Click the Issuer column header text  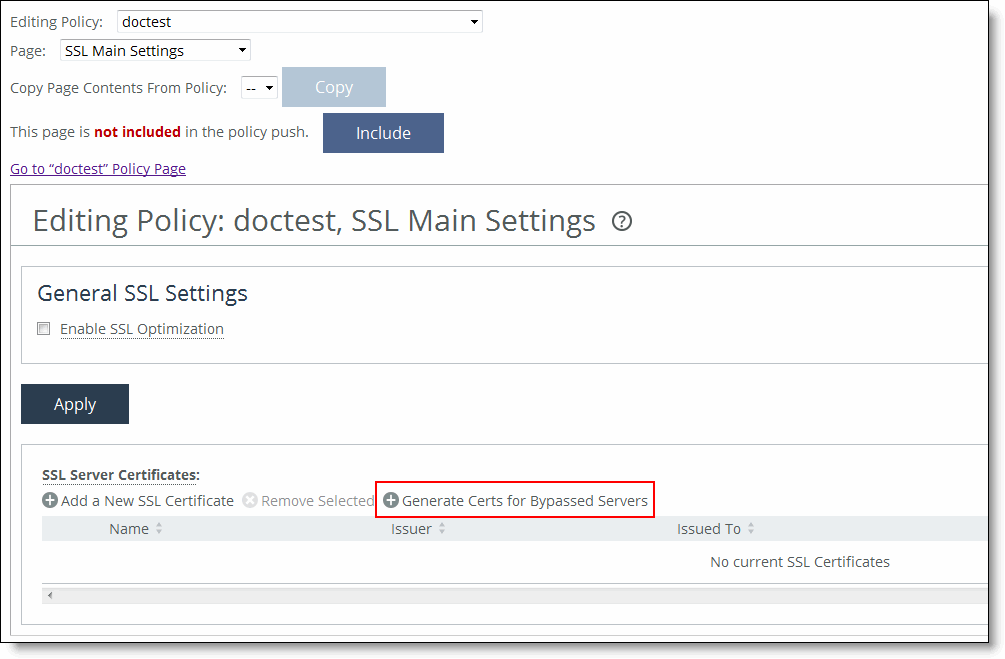coord(411,529)
